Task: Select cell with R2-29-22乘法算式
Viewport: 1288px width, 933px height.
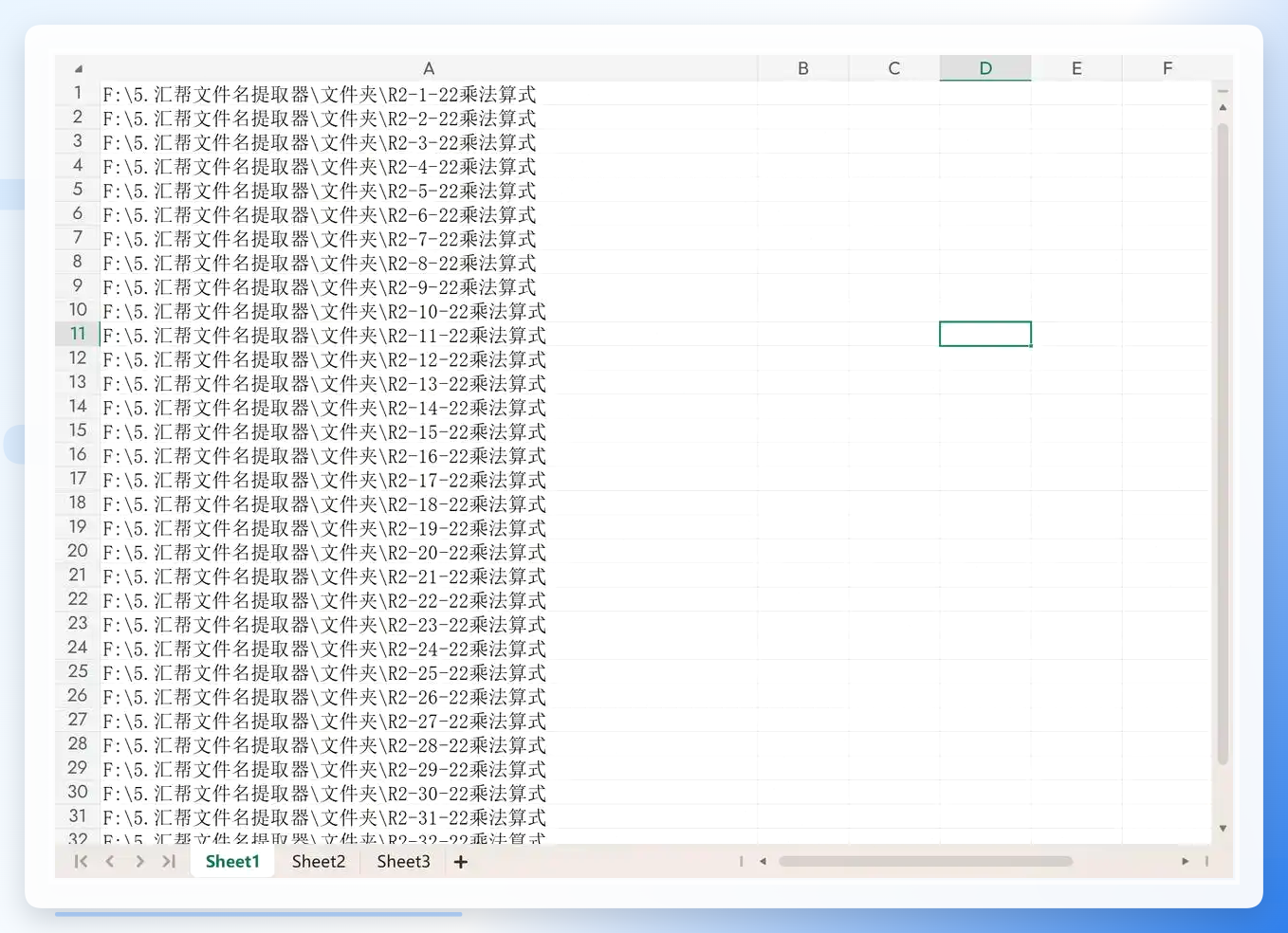Action: [429, 769]
